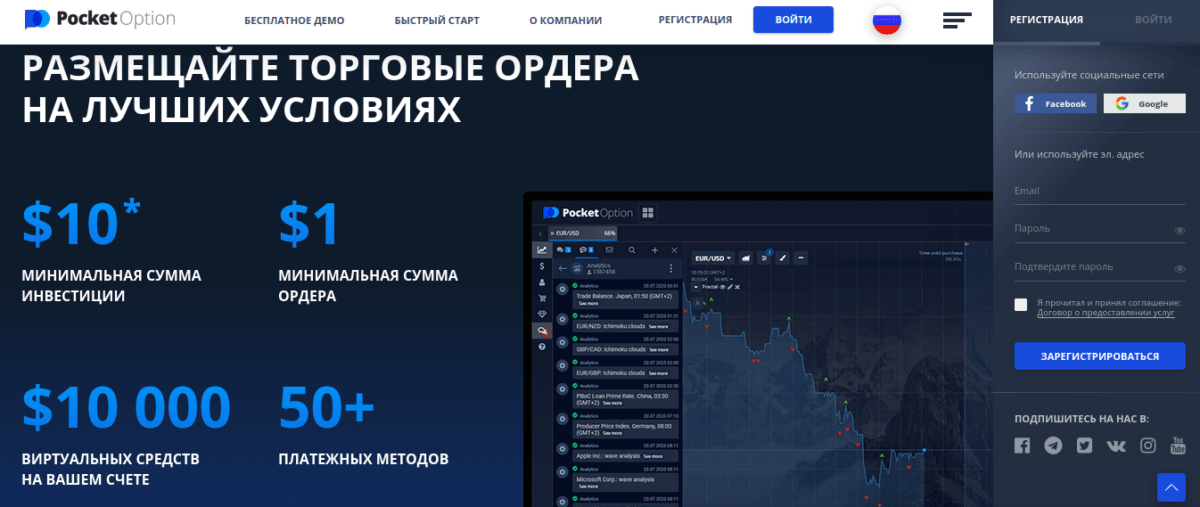Viewport: 1200px width, 507px height.
Task: Open the YouTube channel icon
Action: pos(1178,446)
